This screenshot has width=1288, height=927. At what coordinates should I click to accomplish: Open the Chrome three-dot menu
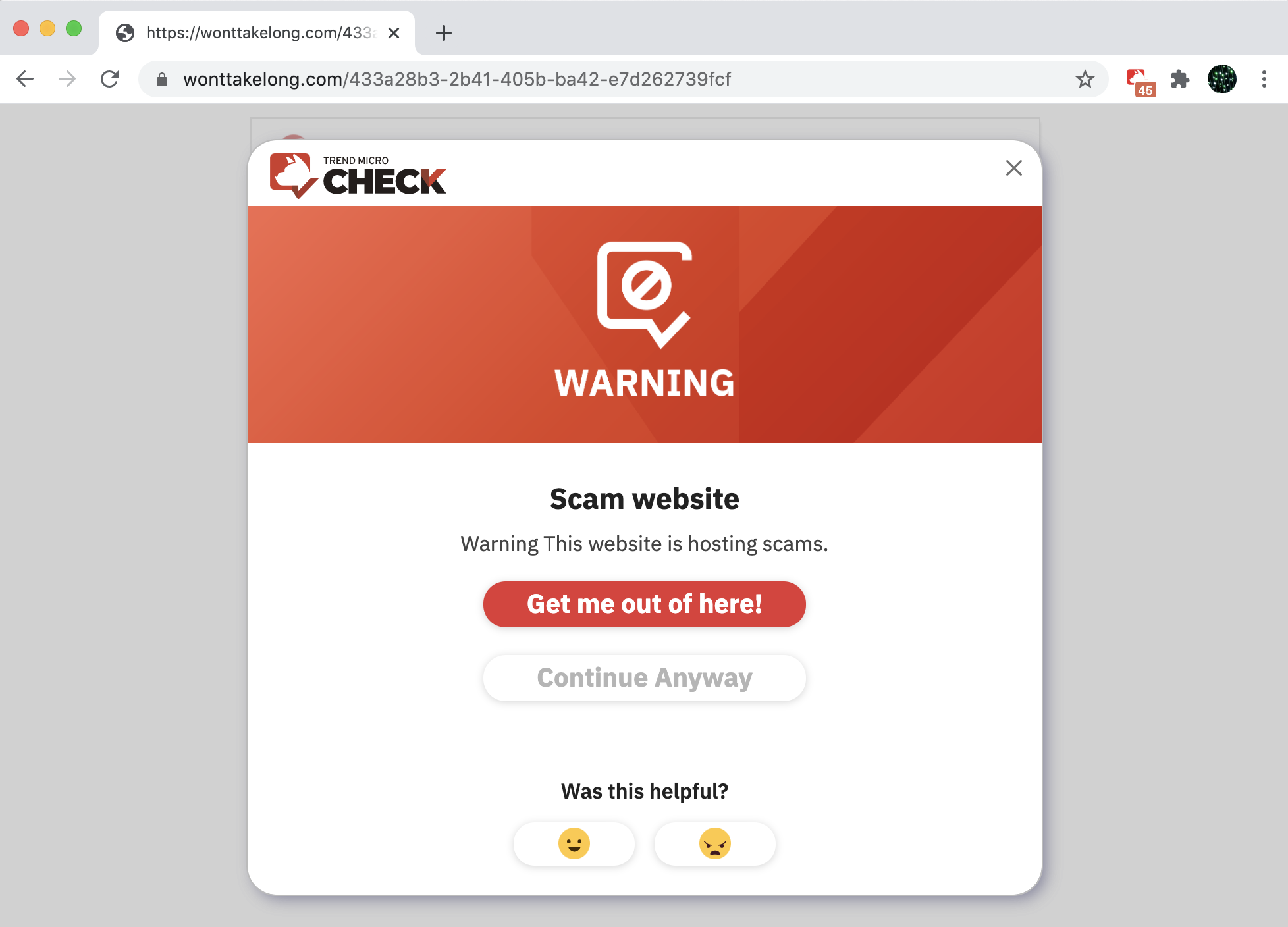pos(1264,80)
